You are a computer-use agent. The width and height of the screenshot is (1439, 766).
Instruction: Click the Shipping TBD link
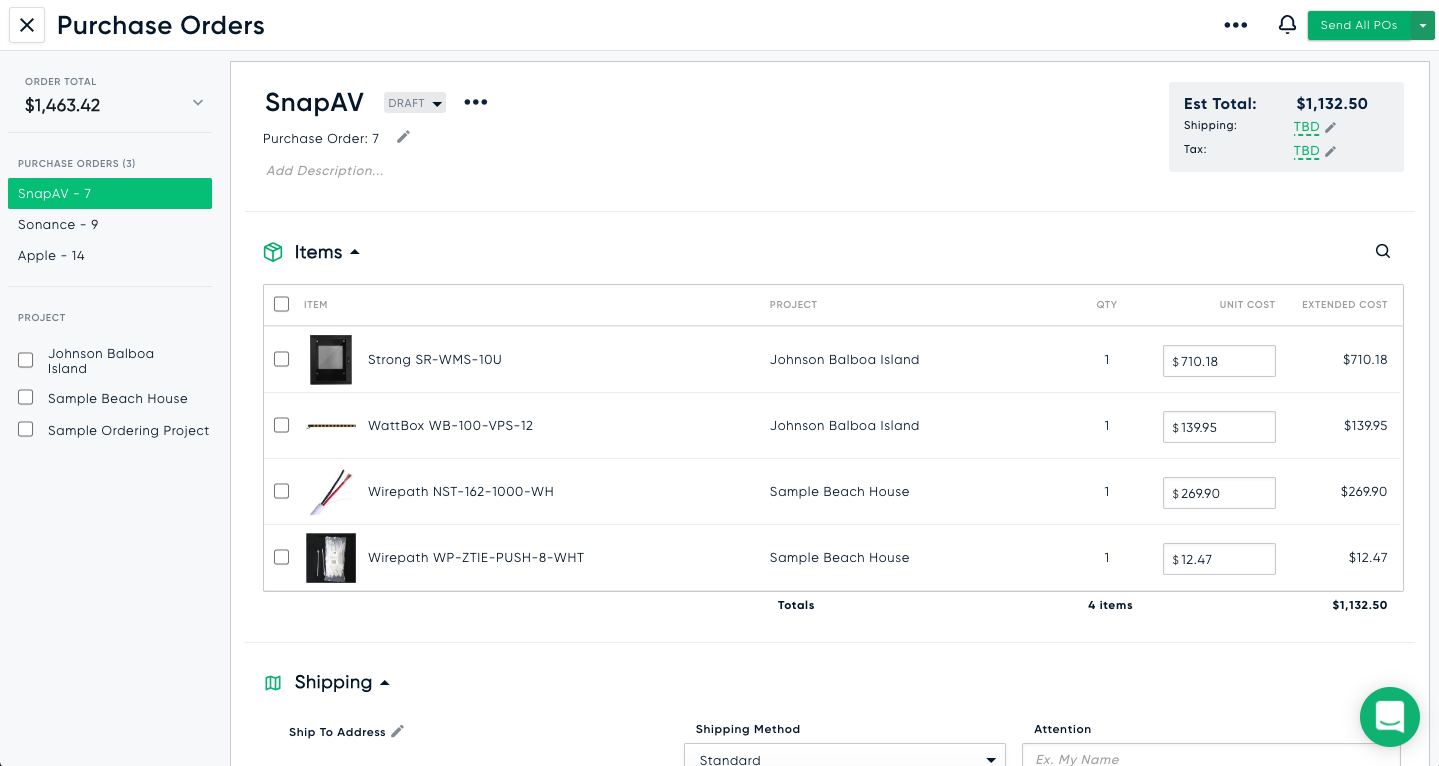point(1306,127)
